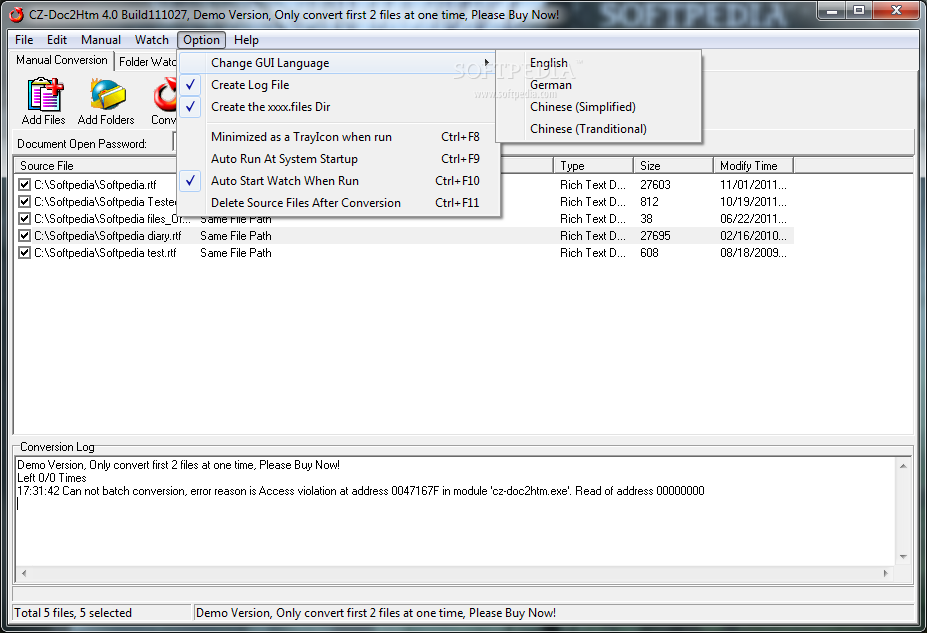Screen dimensions: 927x633
Task: Toggle the Create Log File option
Action: click(x=339, y=85)
